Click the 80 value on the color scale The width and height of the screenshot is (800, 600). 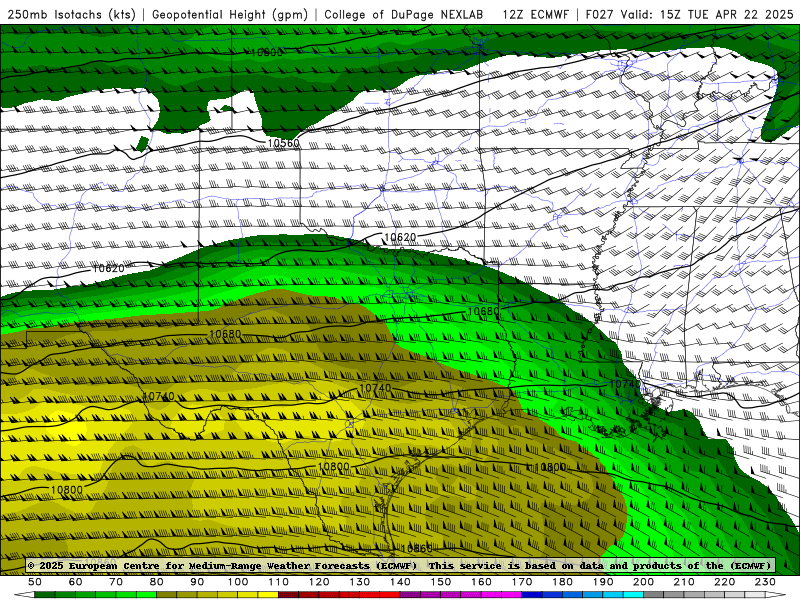(157, 582)
